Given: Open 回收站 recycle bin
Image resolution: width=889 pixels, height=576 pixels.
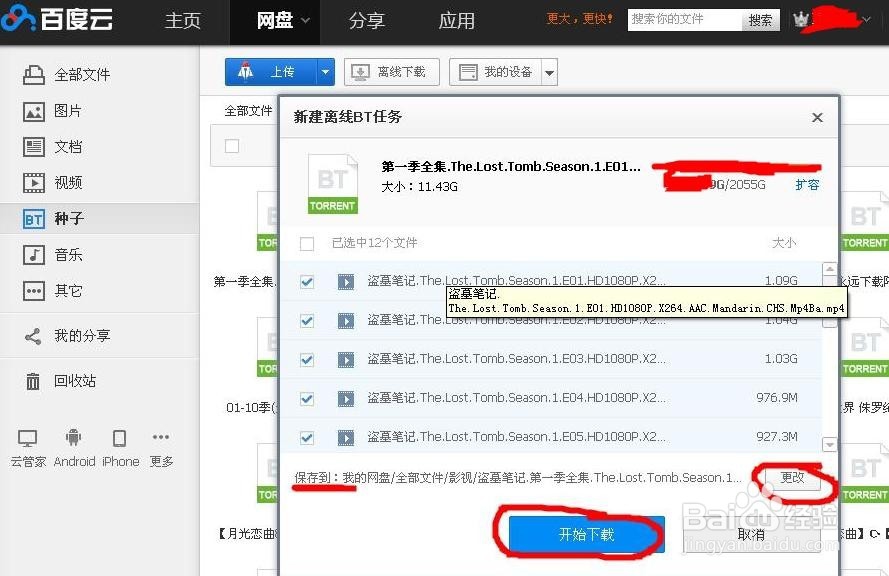Looking at the screenshot, I should (x=61, y=380).
